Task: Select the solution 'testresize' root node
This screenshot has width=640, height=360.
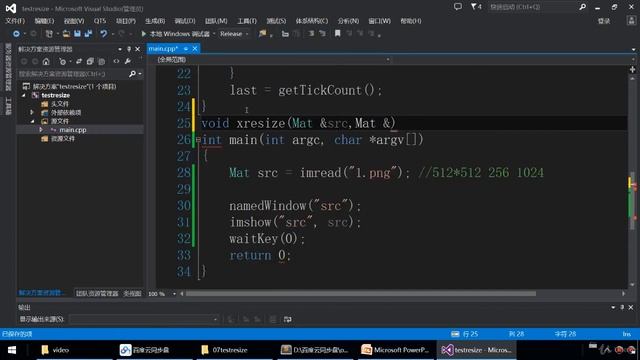Action: point(74,87)
